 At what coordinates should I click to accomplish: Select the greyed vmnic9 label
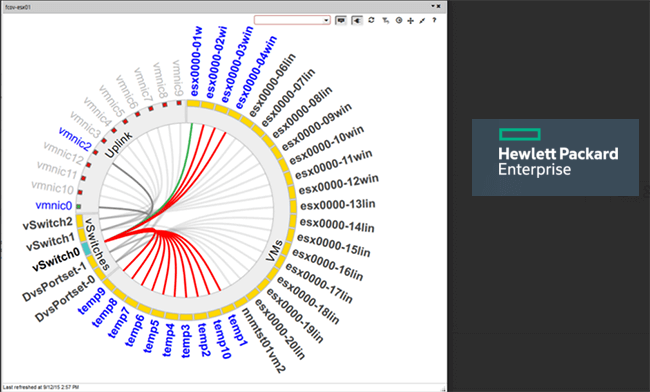point(177,78)
